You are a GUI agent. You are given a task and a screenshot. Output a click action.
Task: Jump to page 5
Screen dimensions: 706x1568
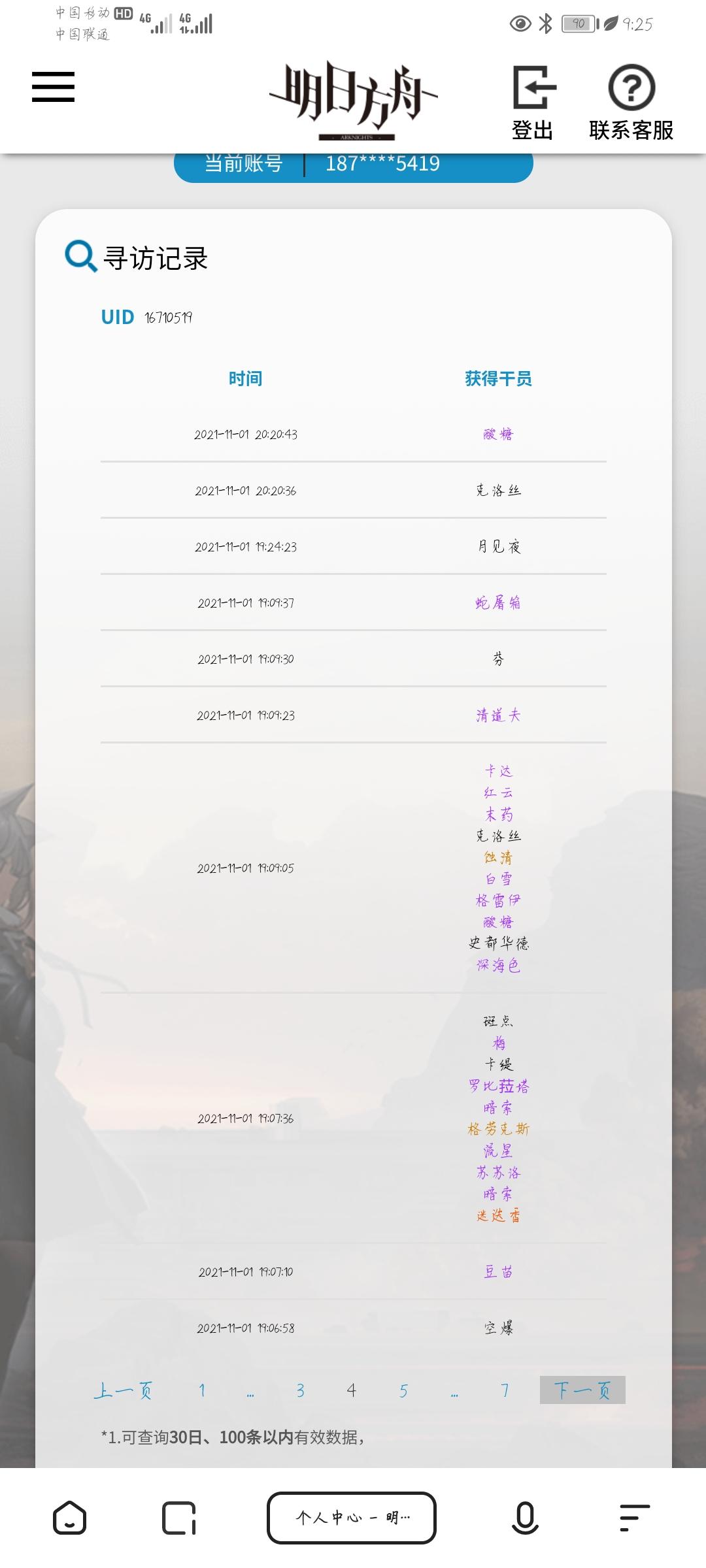pyautogui.click(x=403, y=1390)
